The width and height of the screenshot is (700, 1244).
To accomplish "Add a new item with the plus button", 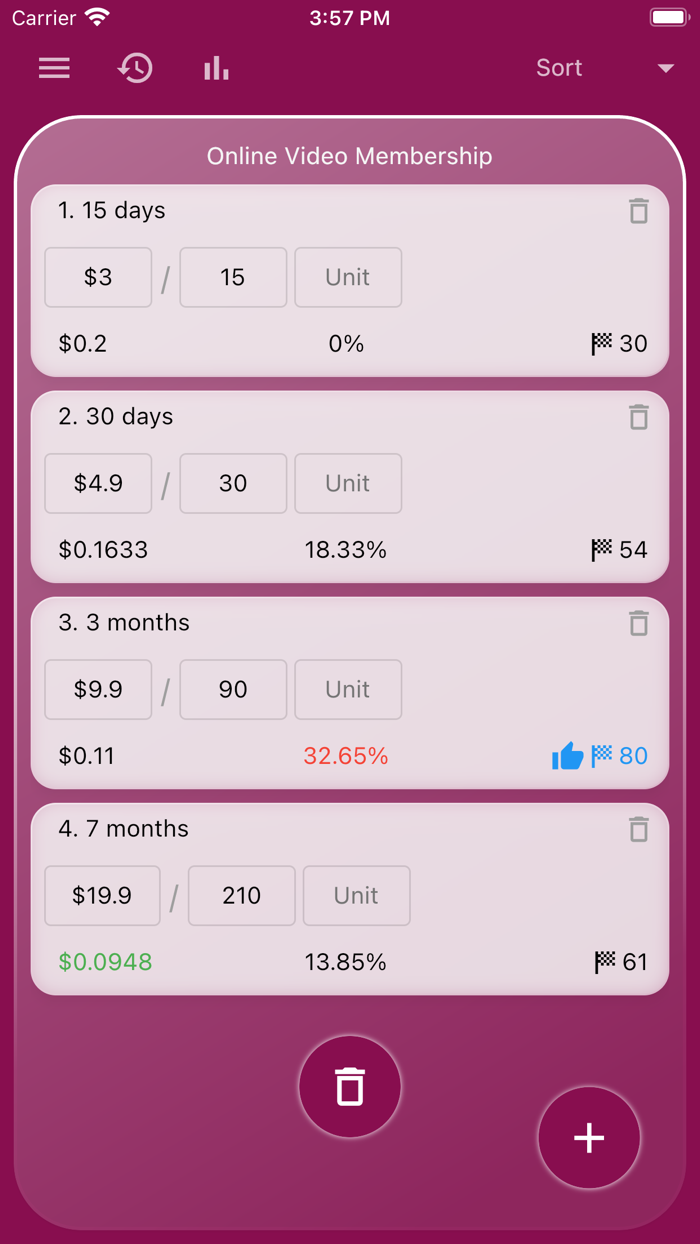I will pyautogui.click(x=589, y=1138).
